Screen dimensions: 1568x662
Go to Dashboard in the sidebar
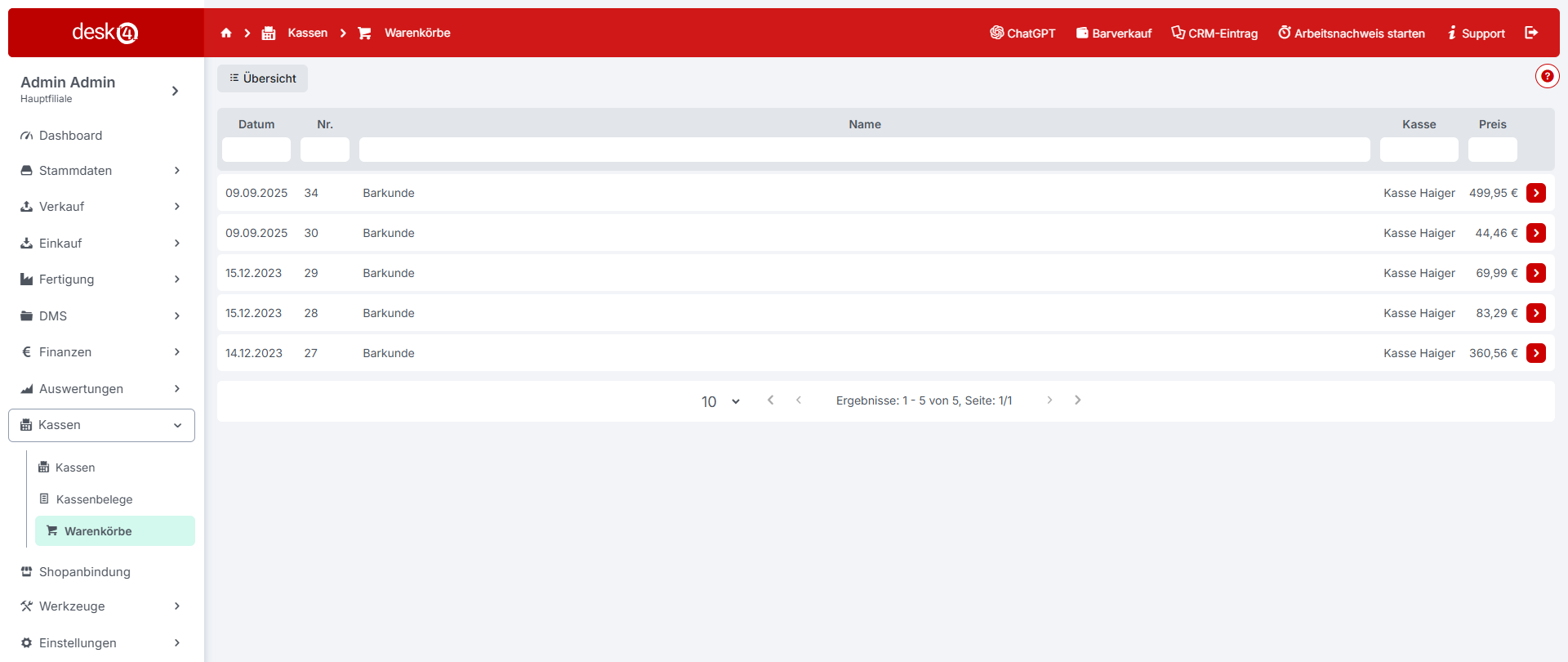(70, 136)
